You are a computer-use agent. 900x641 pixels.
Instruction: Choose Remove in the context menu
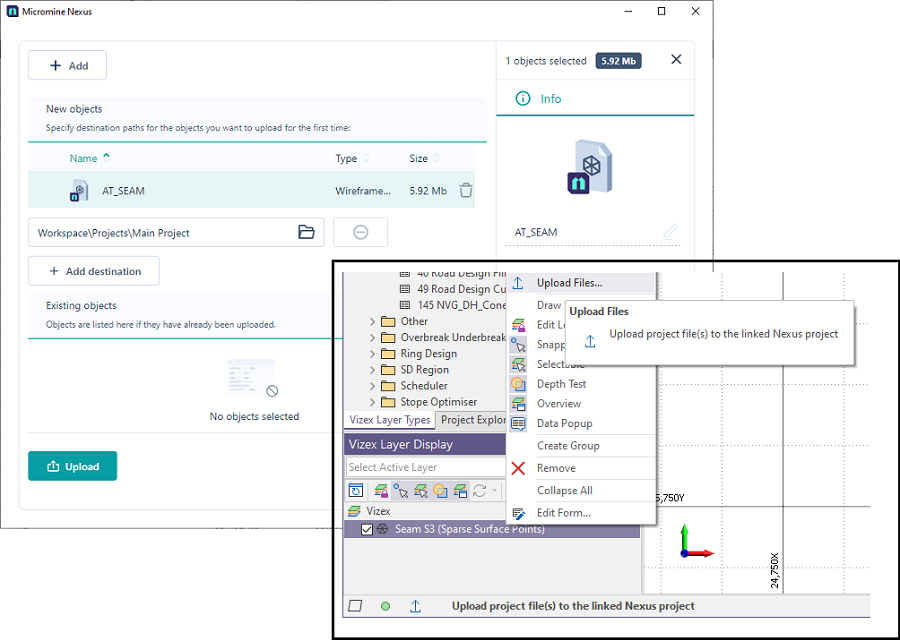click(581, 468)
